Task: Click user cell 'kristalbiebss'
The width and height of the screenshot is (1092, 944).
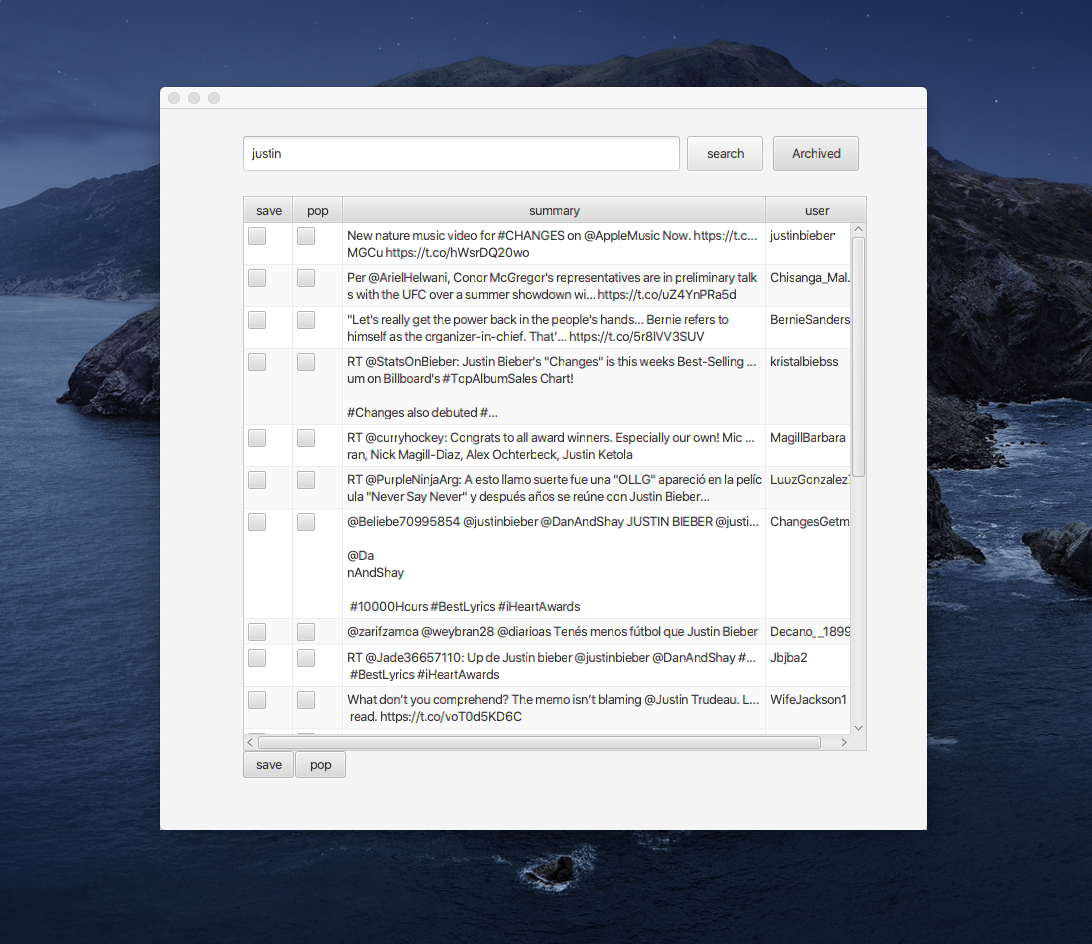Action: tap(808, 387)
